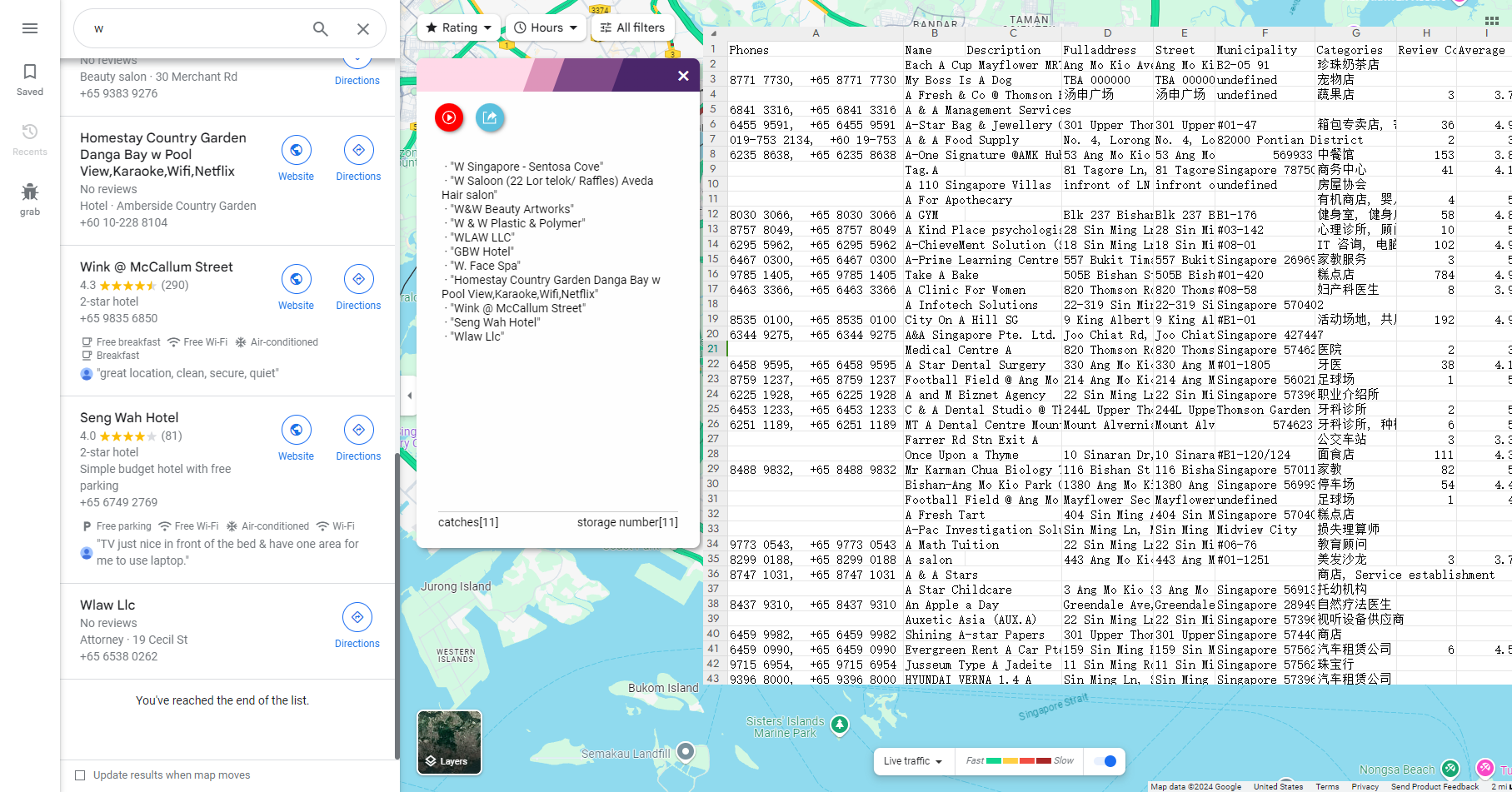
Task: Click cell 'City On A Hill SG'
Action: point(961,320)
